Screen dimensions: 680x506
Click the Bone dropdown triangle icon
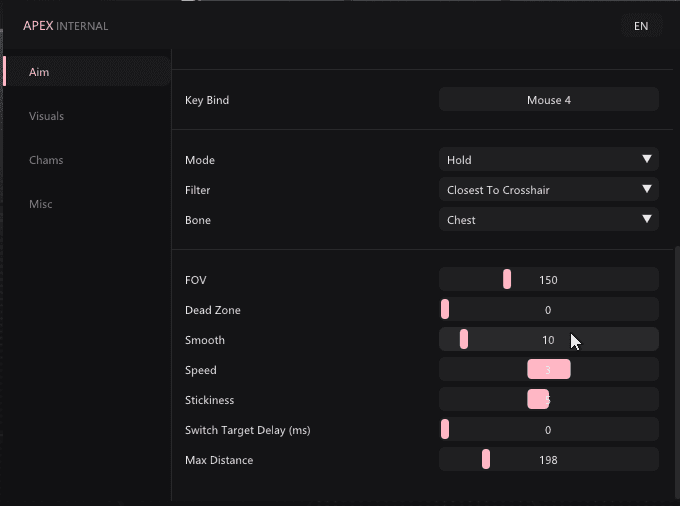coord(647,219)
